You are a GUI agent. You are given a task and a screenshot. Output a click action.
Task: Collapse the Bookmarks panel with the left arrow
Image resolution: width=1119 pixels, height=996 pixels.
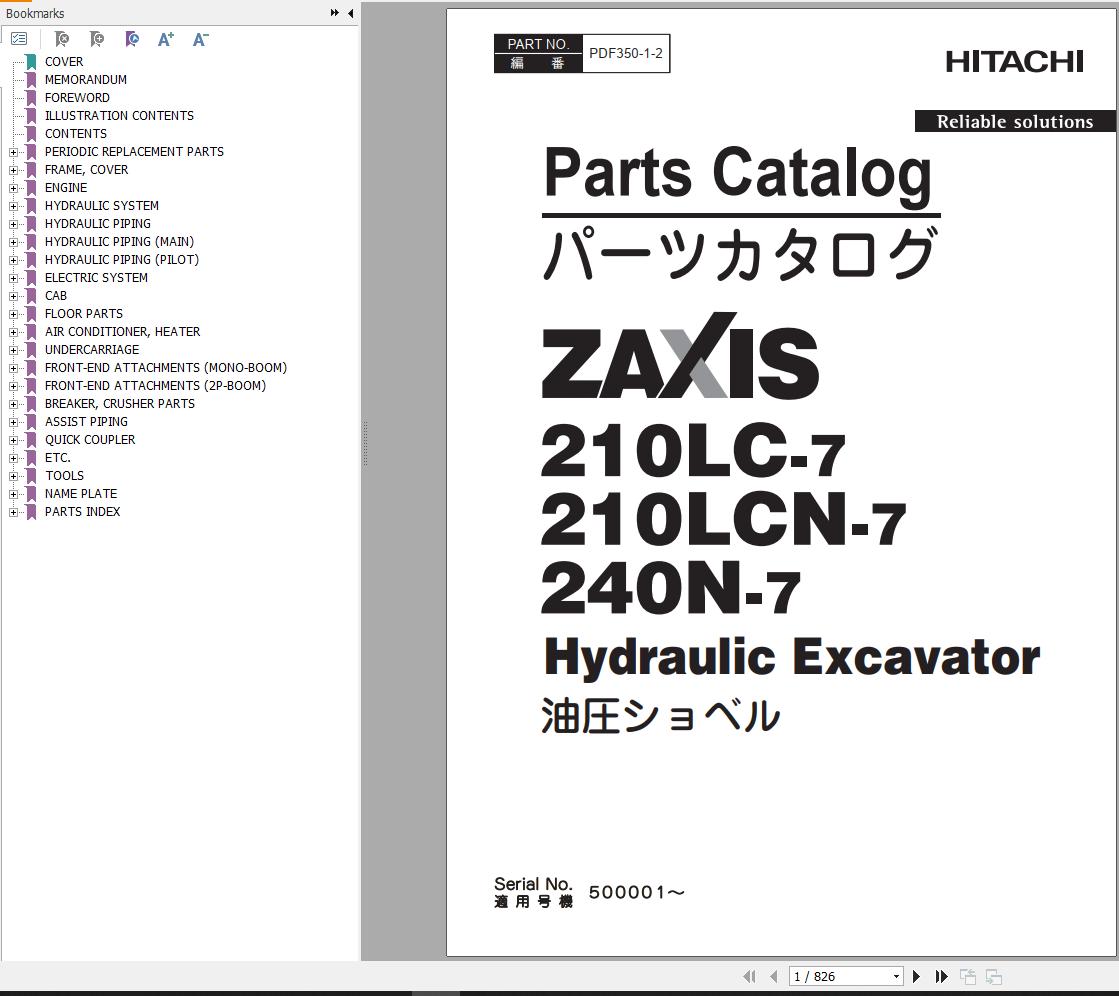pos(350,13)
